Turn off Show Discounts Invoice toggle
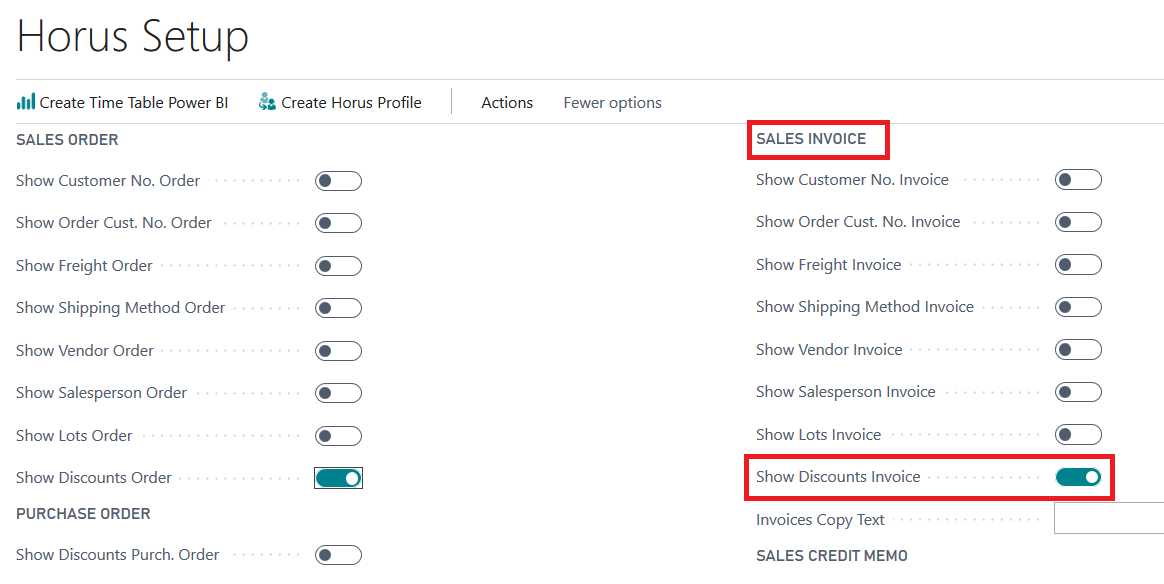The height and width of the screenshot is (584, 1164). [1079, 477]
